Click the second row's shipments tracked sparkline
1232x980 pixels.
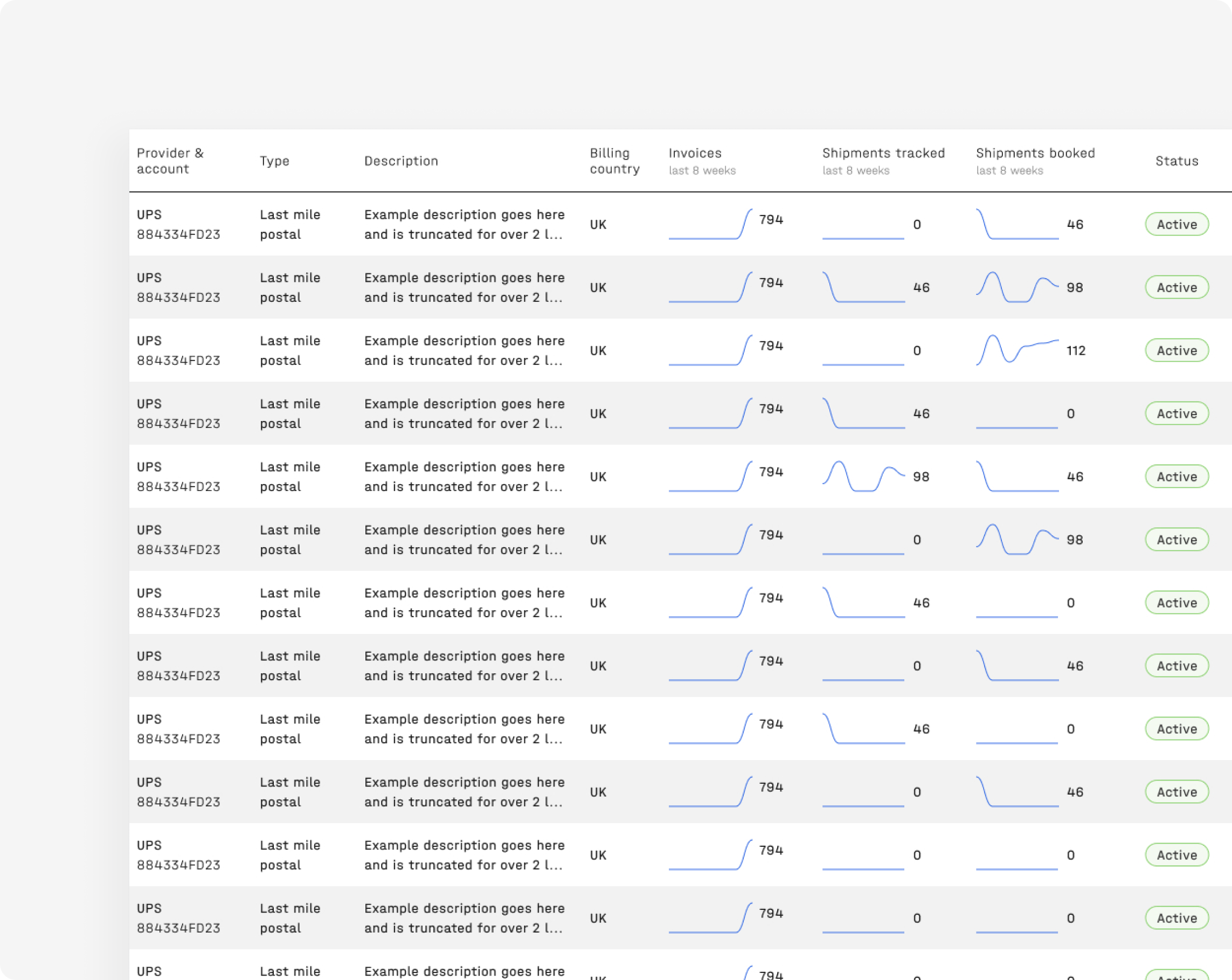pyautogui.click(x=863, y=287)
